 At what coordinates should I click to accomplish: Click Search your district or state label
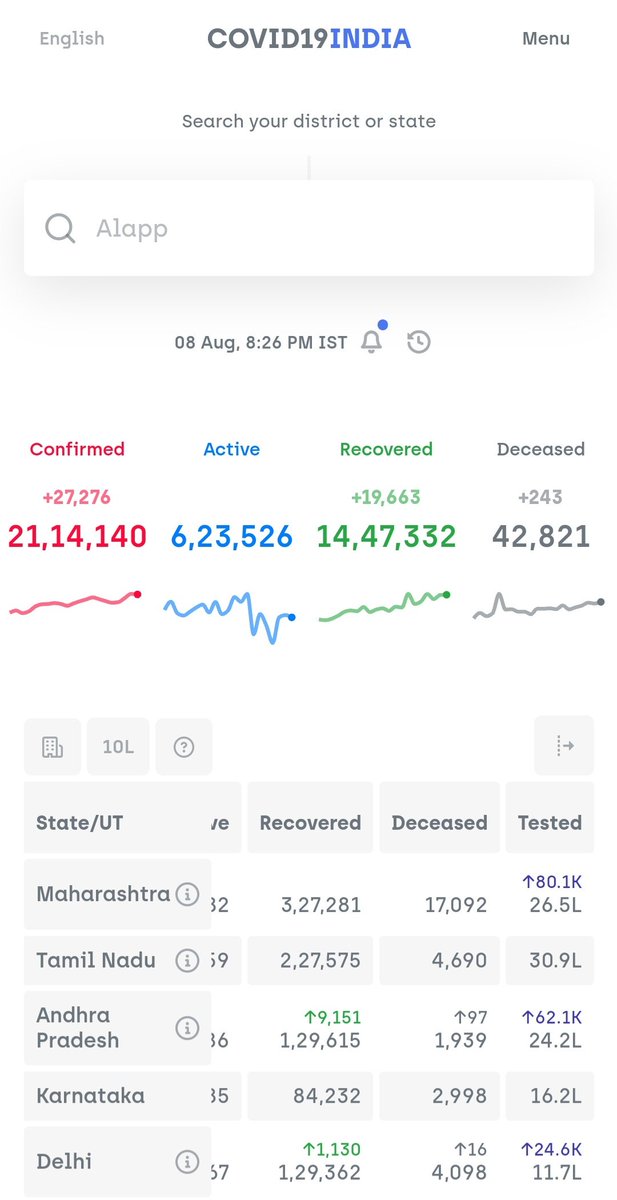pyautogui.click(x=309, y=122)
